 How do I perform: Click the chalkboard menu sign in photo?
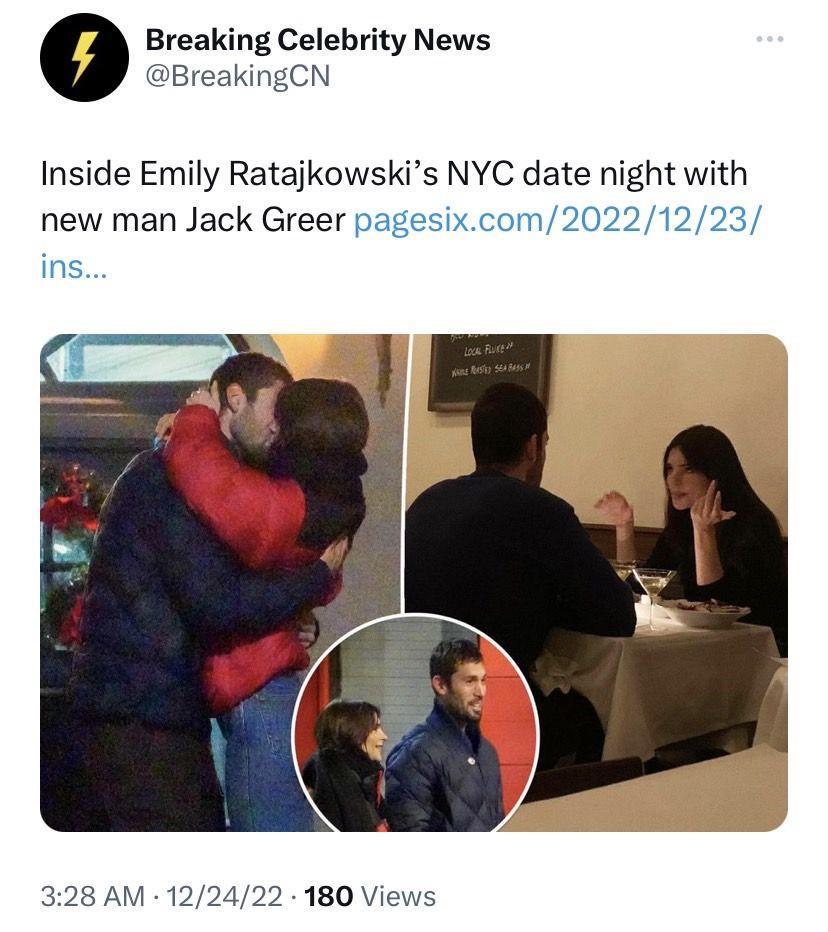point(490,371)
